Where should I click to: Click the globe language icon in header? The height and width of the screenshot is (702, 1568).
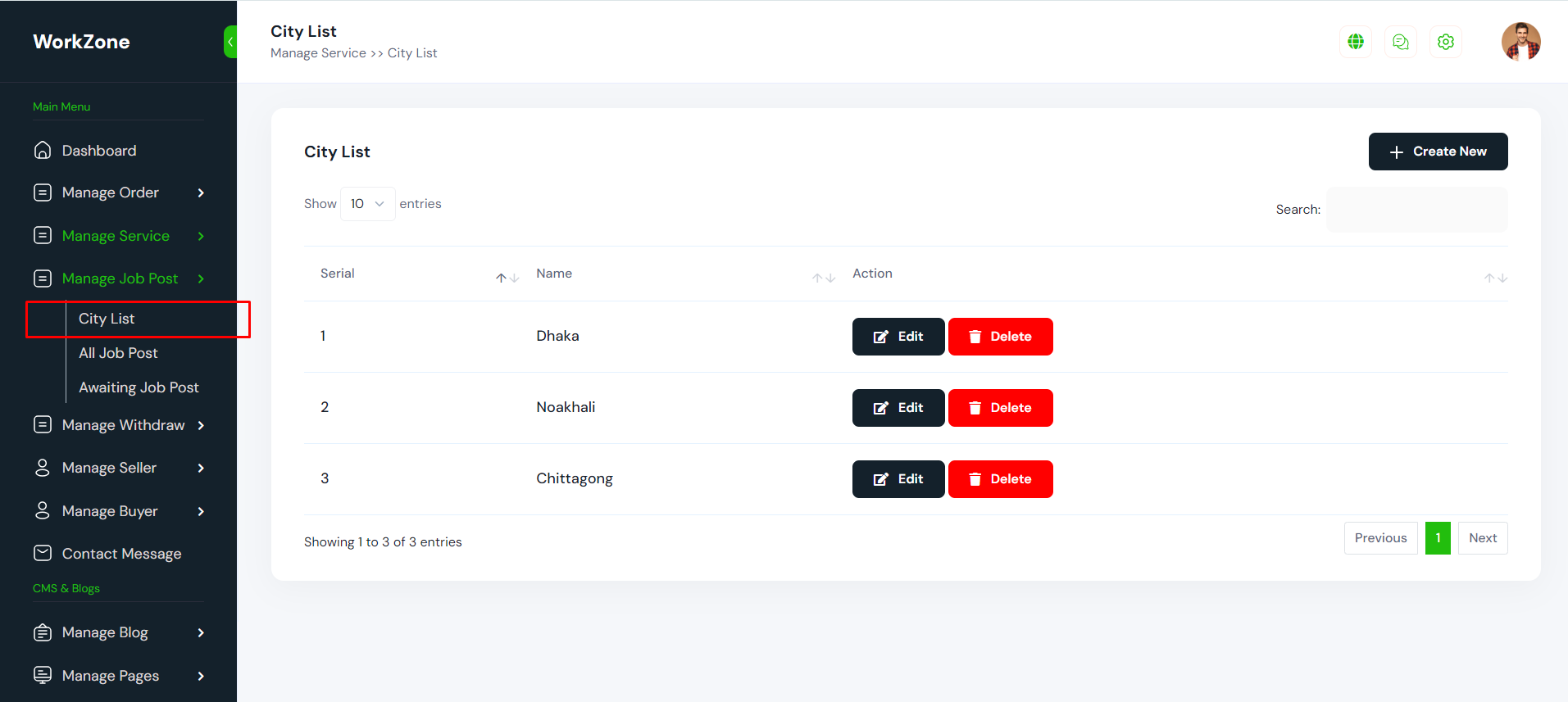click(1356, 42)
